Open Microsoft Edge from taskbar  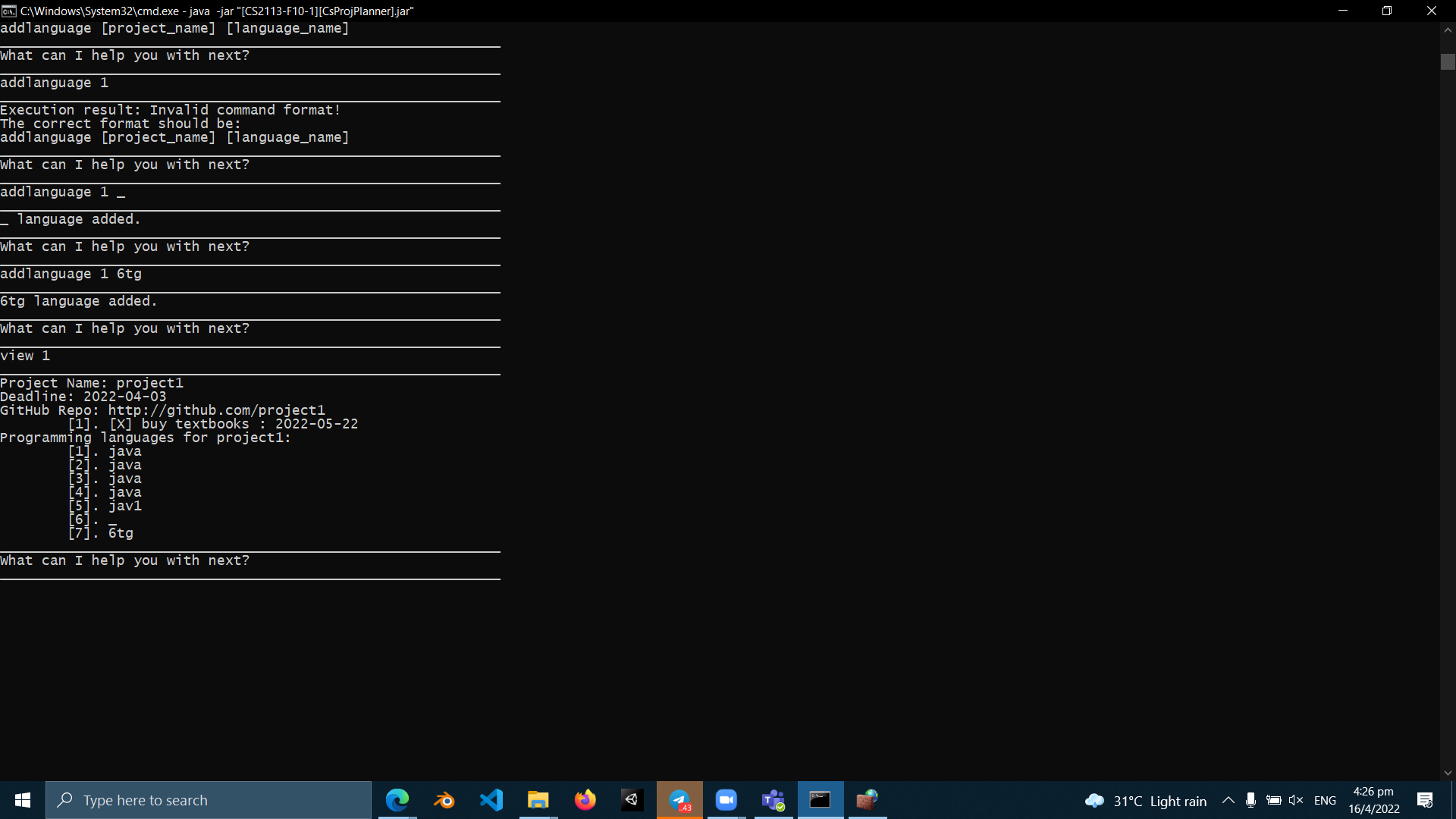point(397,800)
